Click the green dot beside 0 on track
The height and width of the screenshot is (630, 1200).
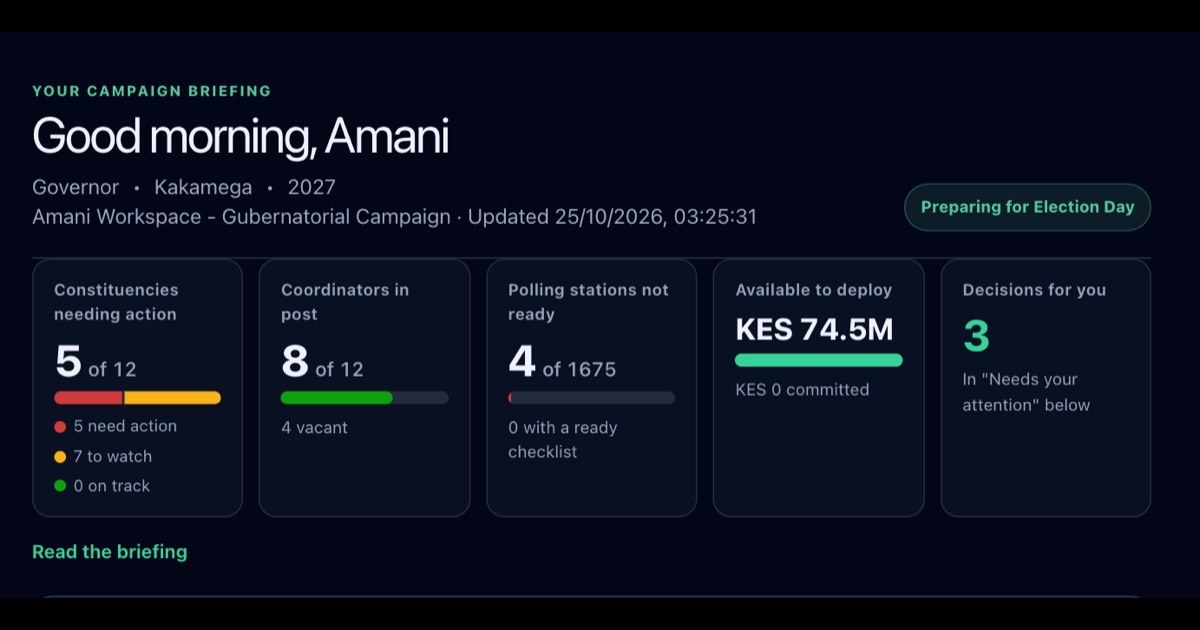60,487
